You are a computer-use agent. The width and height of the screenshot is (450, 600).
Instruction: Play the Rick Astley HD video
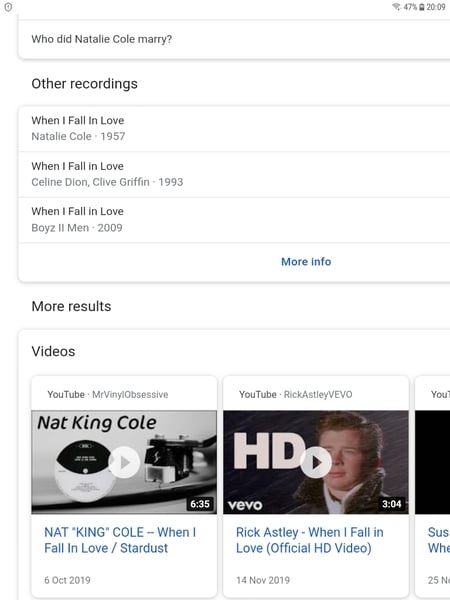pos(316,462)
